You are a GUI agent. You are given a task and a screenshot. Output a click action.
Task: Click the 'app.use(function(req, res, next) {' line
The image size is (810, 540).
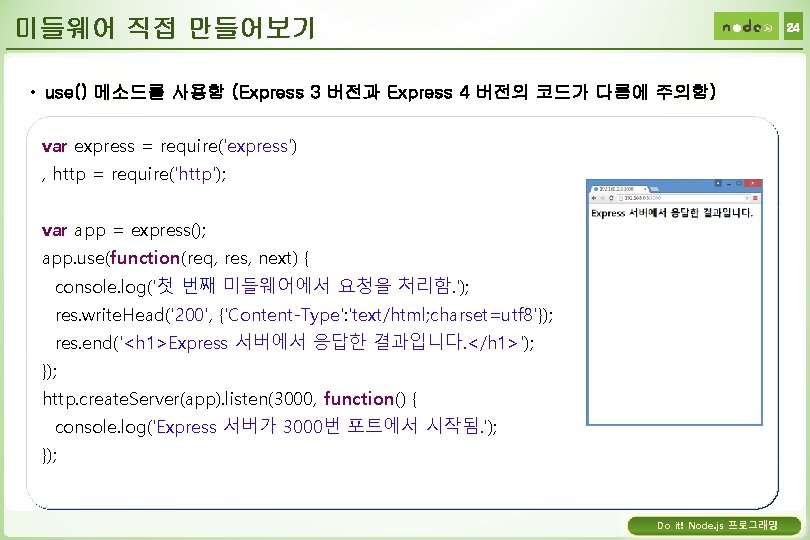(x=176, y=258)
